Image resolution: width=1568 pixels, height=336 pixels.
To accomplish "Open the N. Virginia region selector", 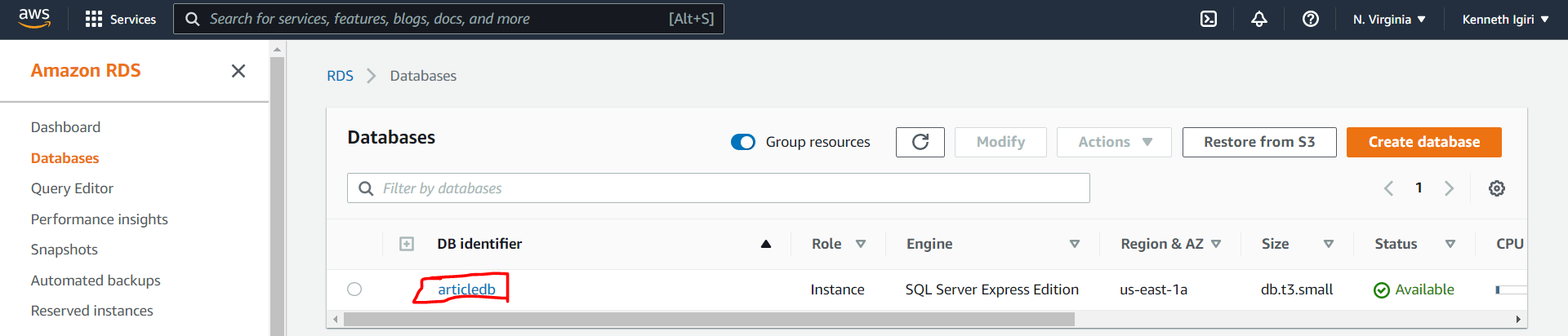I will (x=1388, y=19).
